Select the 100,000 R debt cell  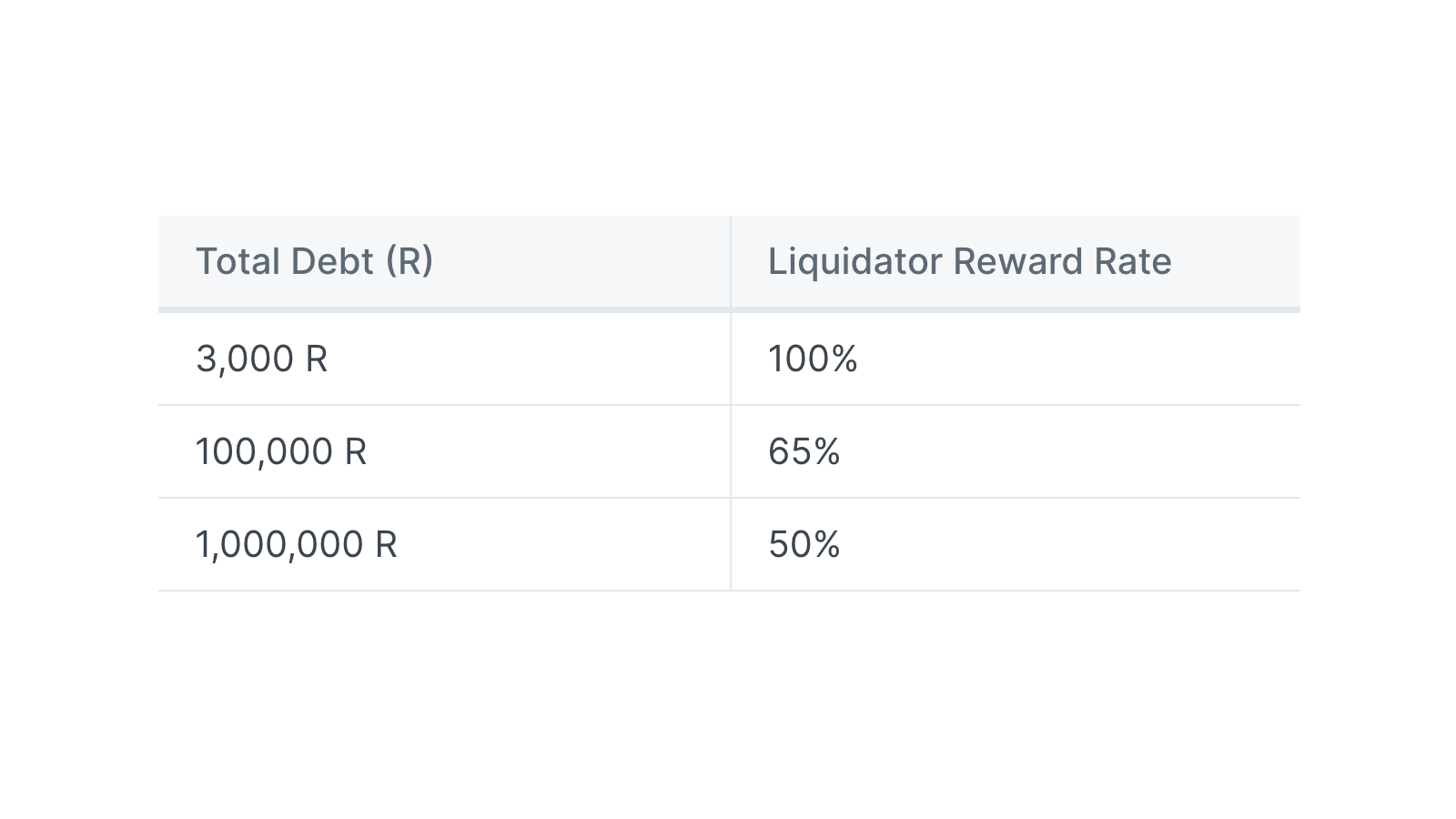tap(444, 451)
